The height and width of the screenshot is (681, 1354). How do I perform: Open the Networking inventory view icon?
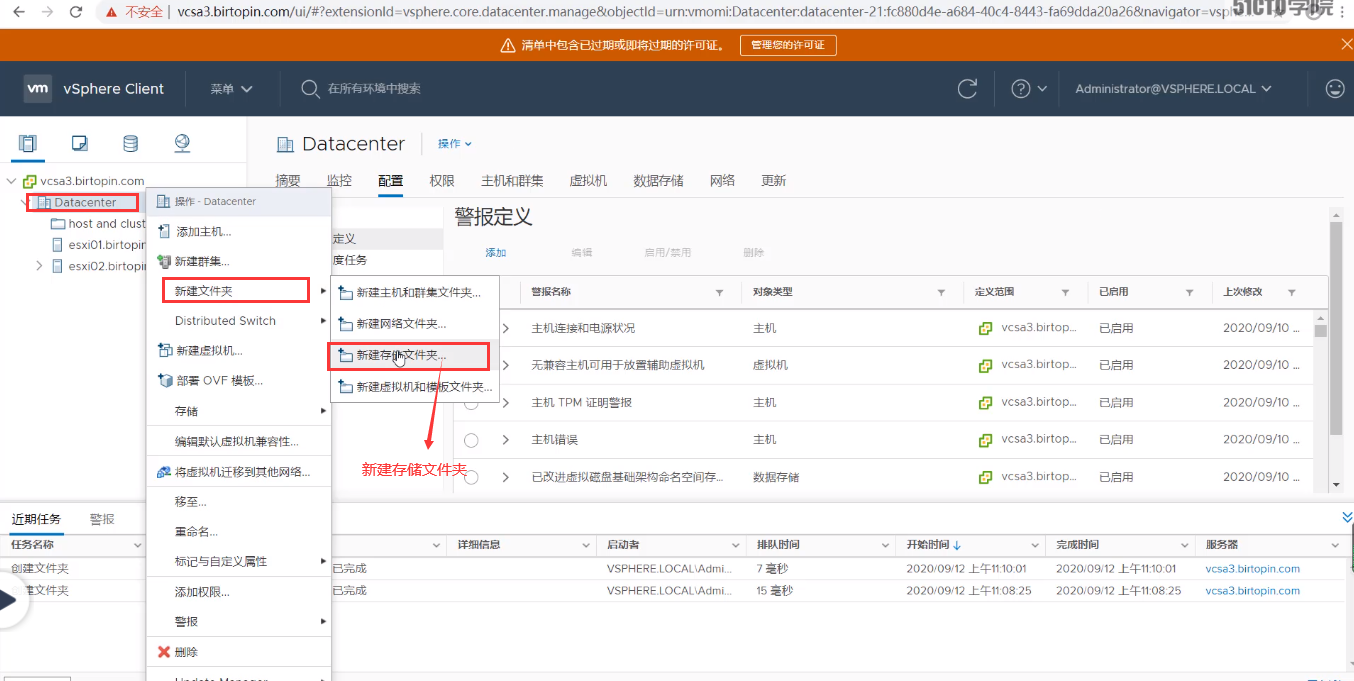point(182,143)
